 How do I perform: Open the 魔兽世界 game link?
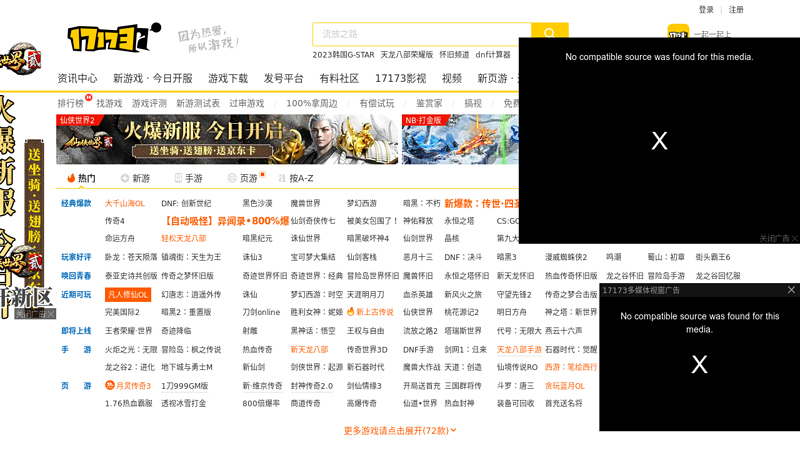(306, 203)
